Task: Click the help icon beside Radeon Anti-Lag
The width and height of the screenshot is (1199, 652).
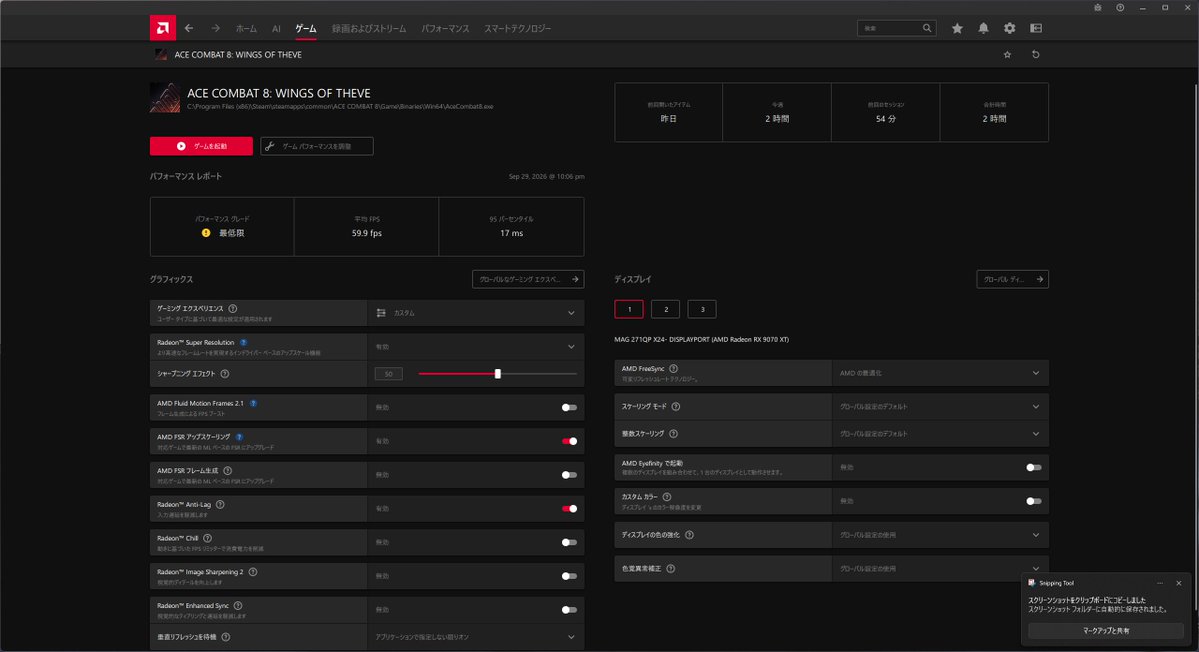Action: pos(220,504)
